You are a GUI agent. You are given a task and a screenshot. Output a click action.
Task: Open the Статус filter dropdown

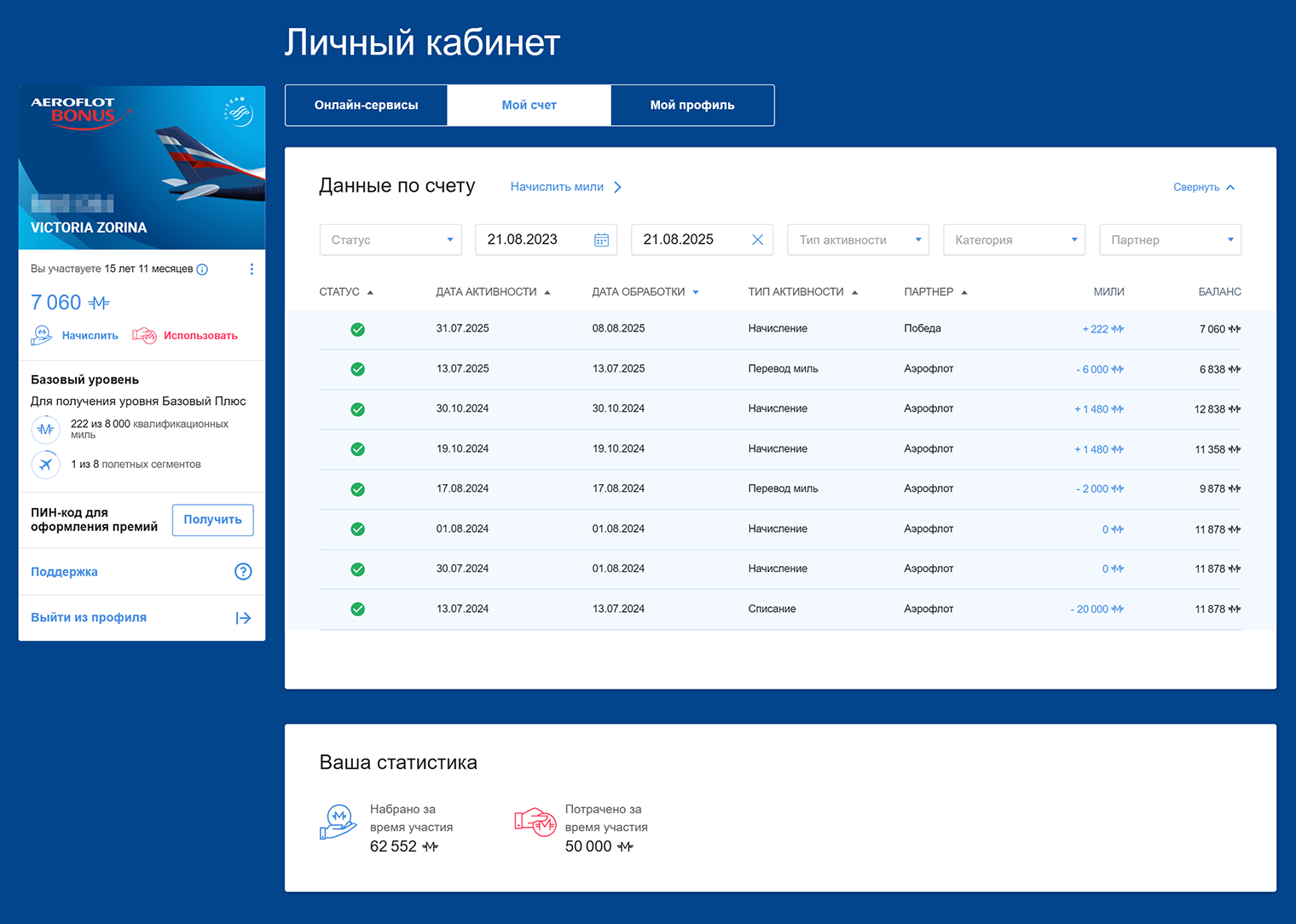pyautogui.click(x=390, y=240)
